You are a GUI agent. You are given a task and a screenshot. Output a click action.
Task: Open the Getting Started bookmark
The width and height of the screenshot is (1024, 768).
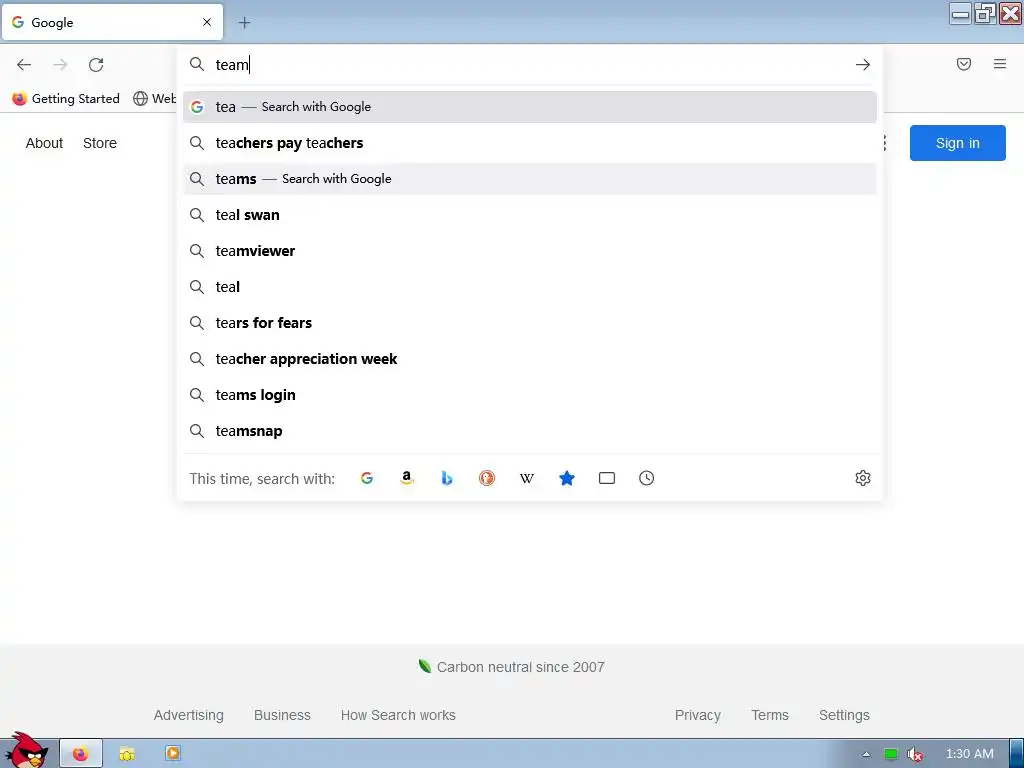point(66,99)
